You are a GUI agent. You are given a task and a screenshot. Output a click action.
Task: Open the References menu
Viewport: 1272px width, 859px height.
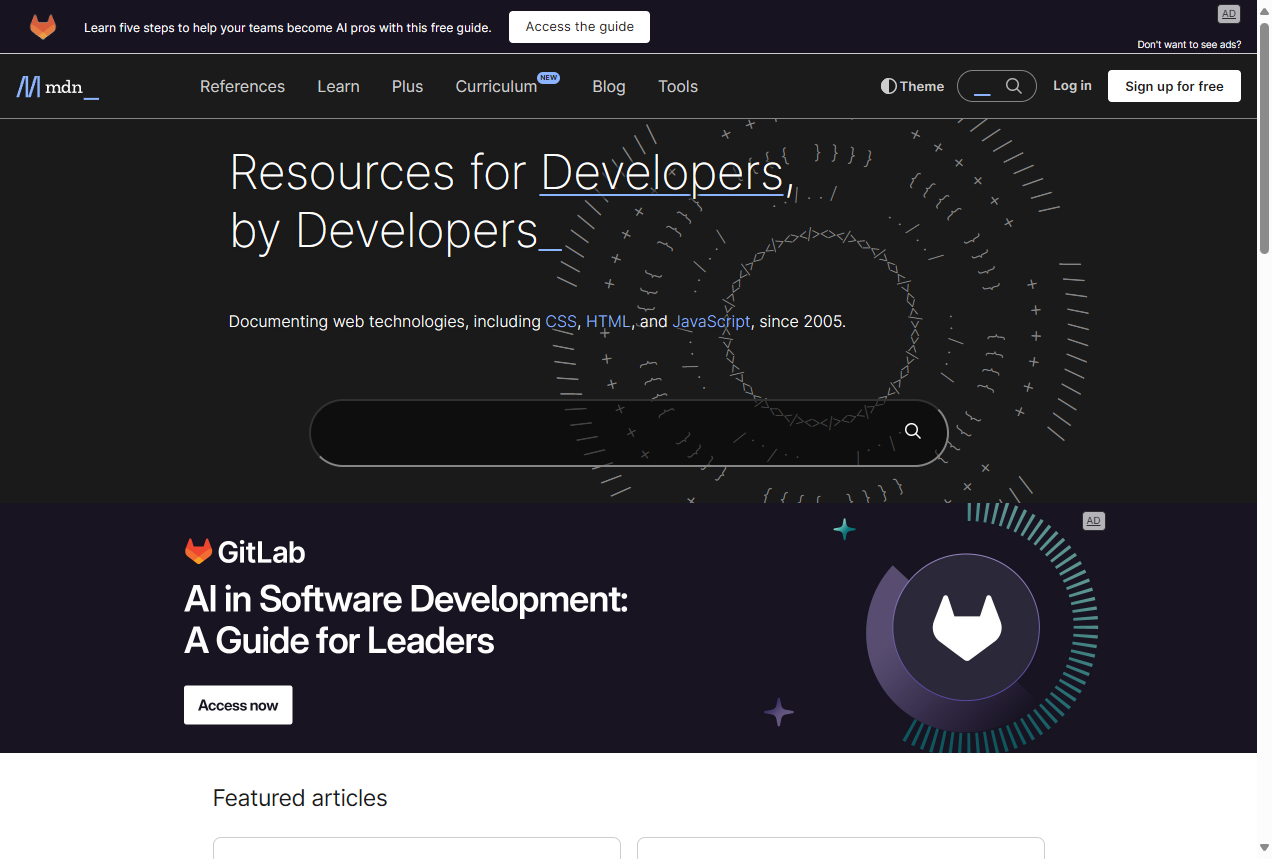[242, 86]
